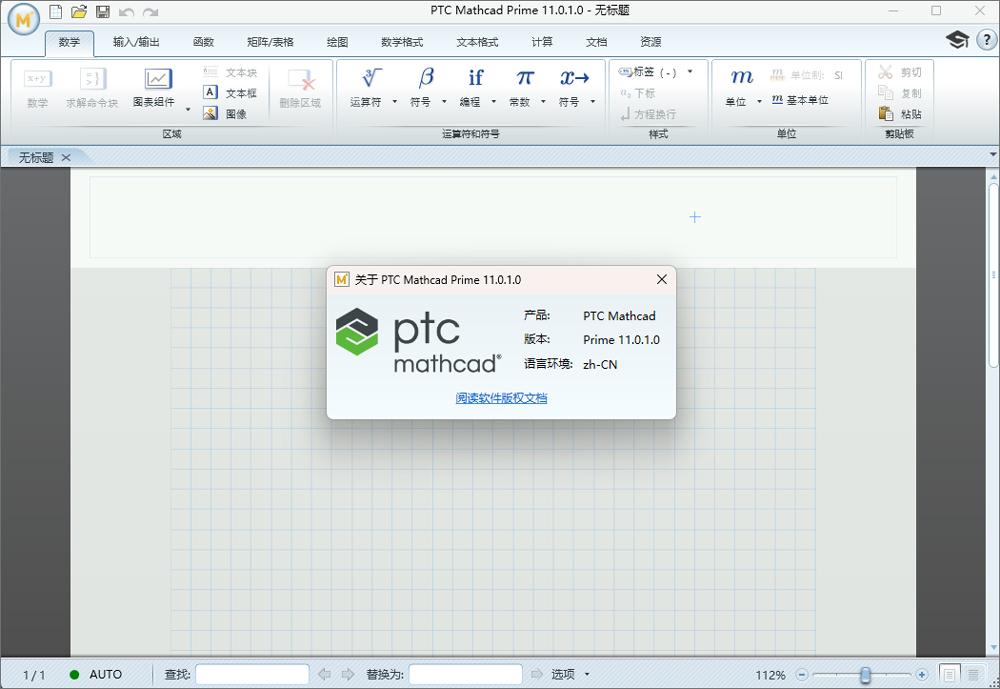Expand the 常数 dropdown arrow
Viewport: 1000px width, 689px height.
click(543, 101)
